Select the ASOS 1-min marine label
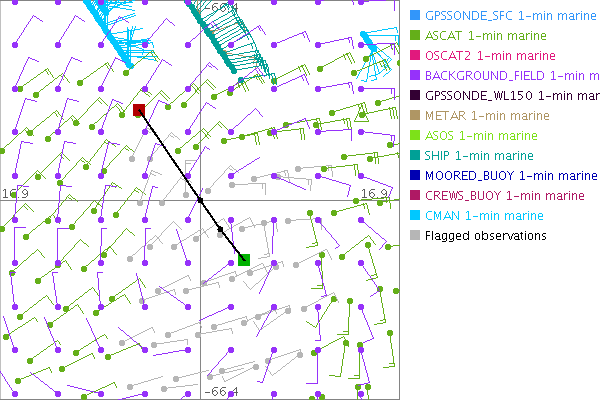600x400 pixels. pyautogui.click(x=481, y=135)
